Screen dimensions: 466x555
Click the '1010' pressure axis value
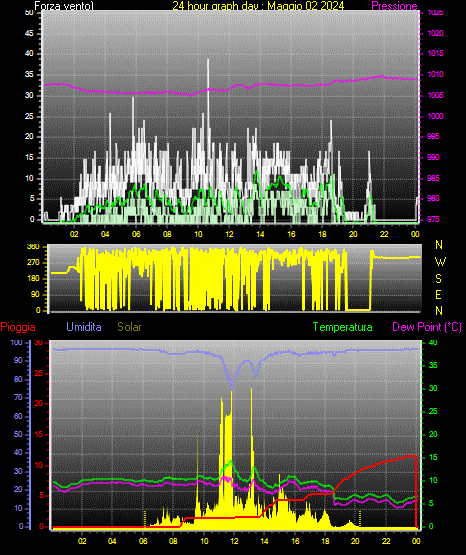pos(435,74)
